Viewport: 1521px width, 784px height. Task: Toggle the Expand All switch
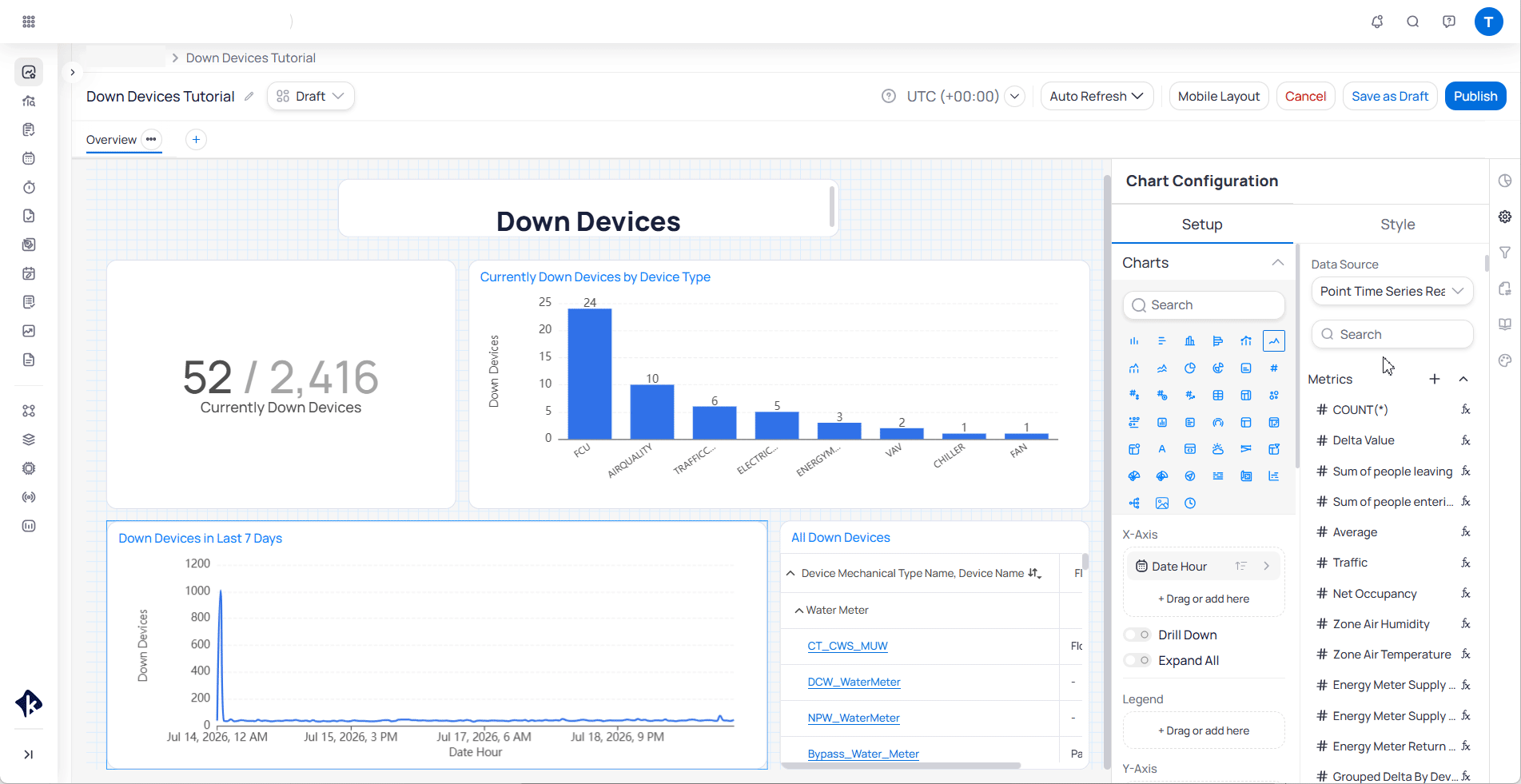tap(1137, 660)
